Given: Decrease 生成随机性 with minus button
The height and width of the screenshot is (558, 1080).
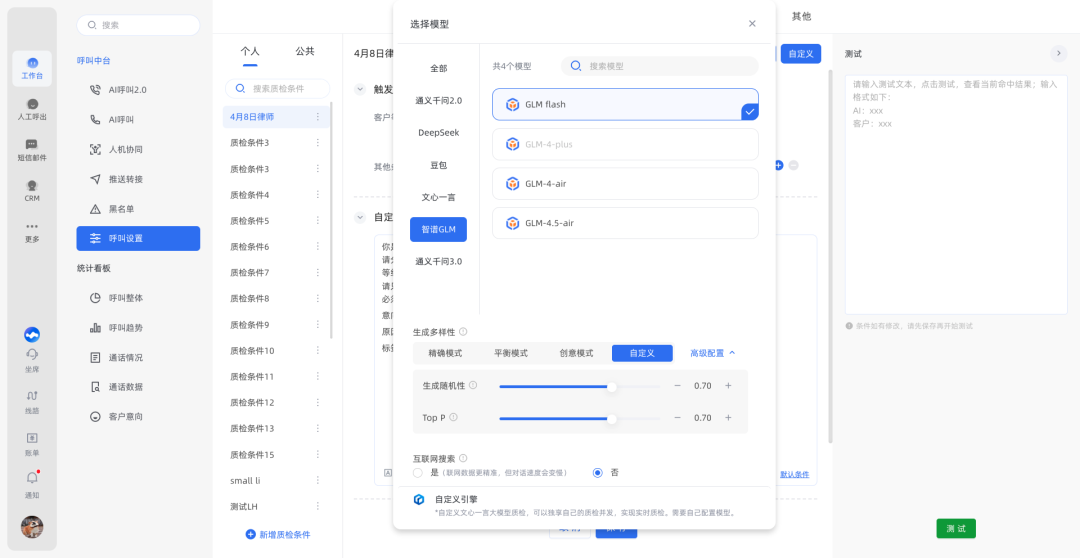Looking at the screenshot, I should coord(677,386).
